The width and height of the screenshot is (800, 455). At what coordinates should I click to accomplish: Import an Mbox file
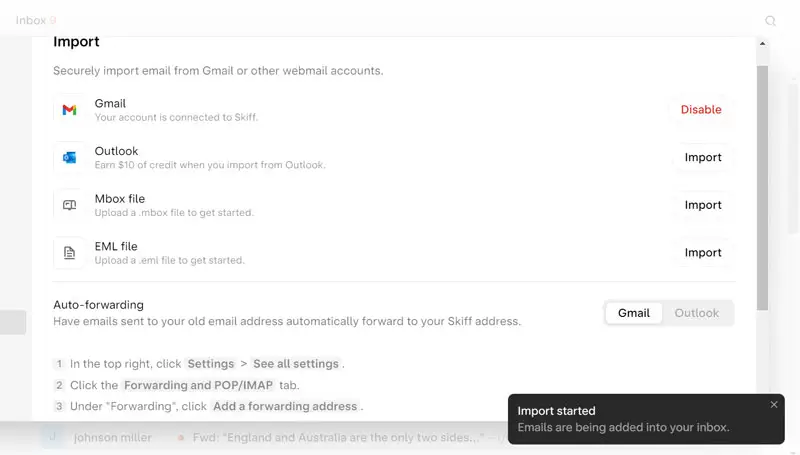tap(703, 205)
